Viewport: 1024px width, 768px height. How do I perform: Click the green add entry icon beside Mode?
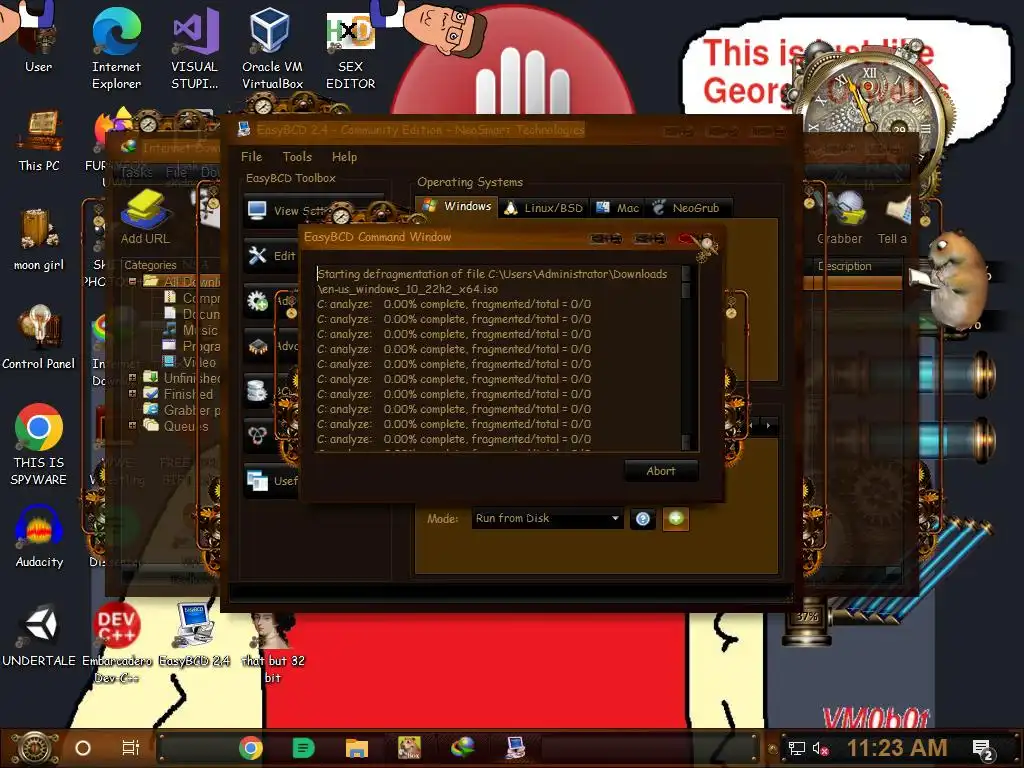point(676,519)
